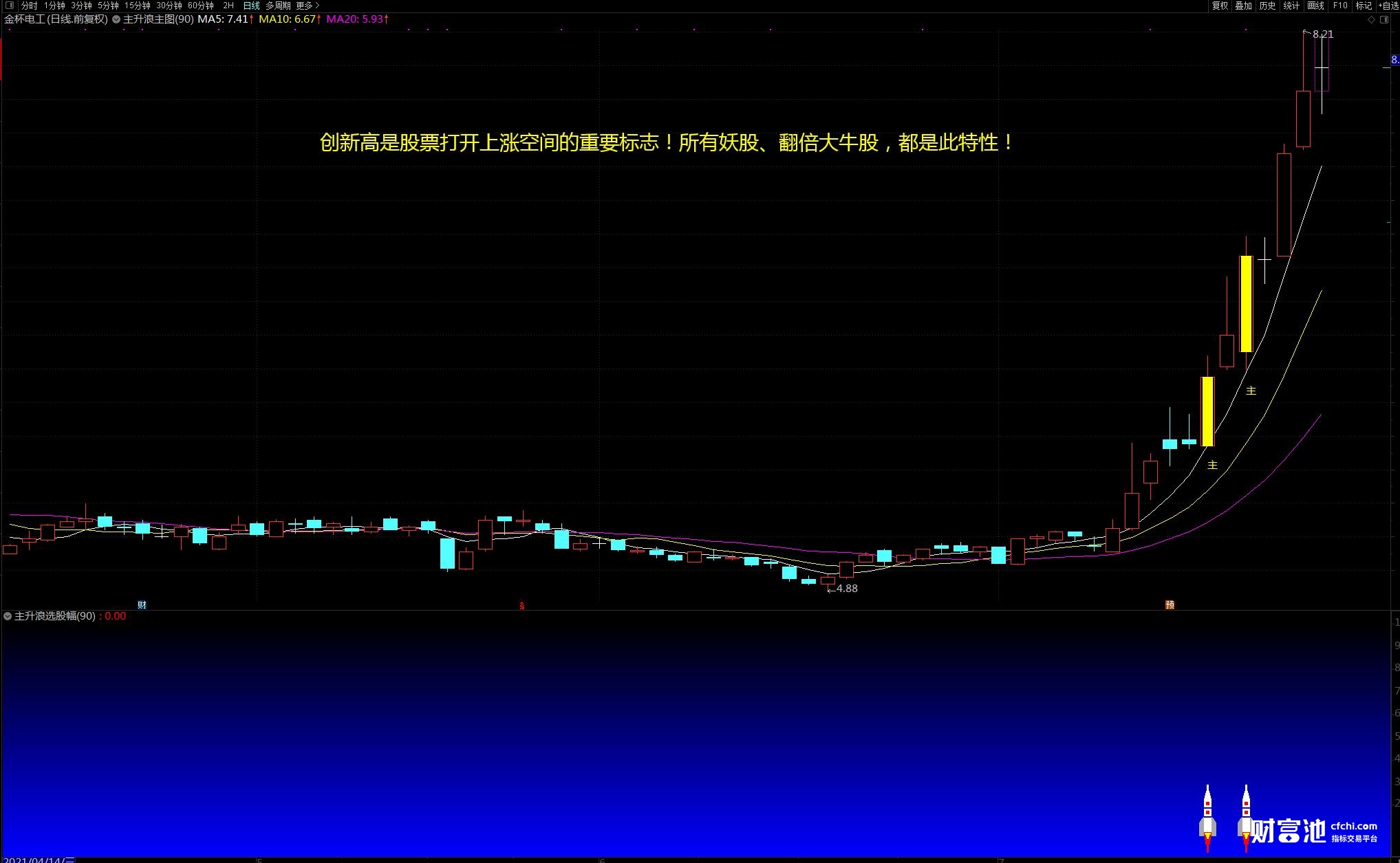Click the first 主 signal marker
The width and height of the screenshot is (1400, 863).
[1212, 465]
